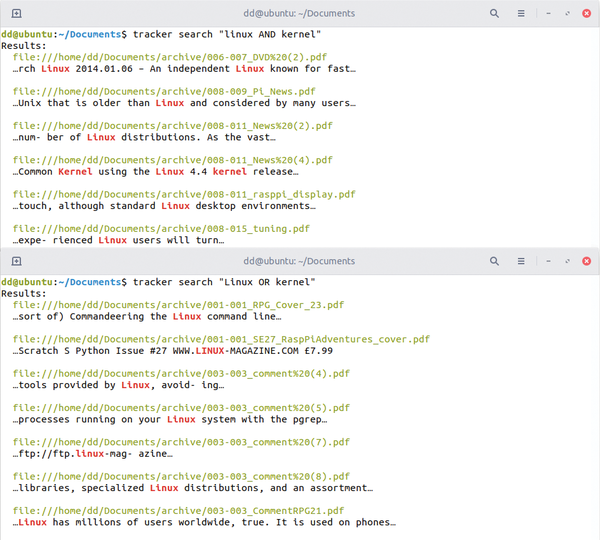
Task: Click snippet "…sort of) Commandeering the Linux command line…"
Action: (x=147, y=316)
